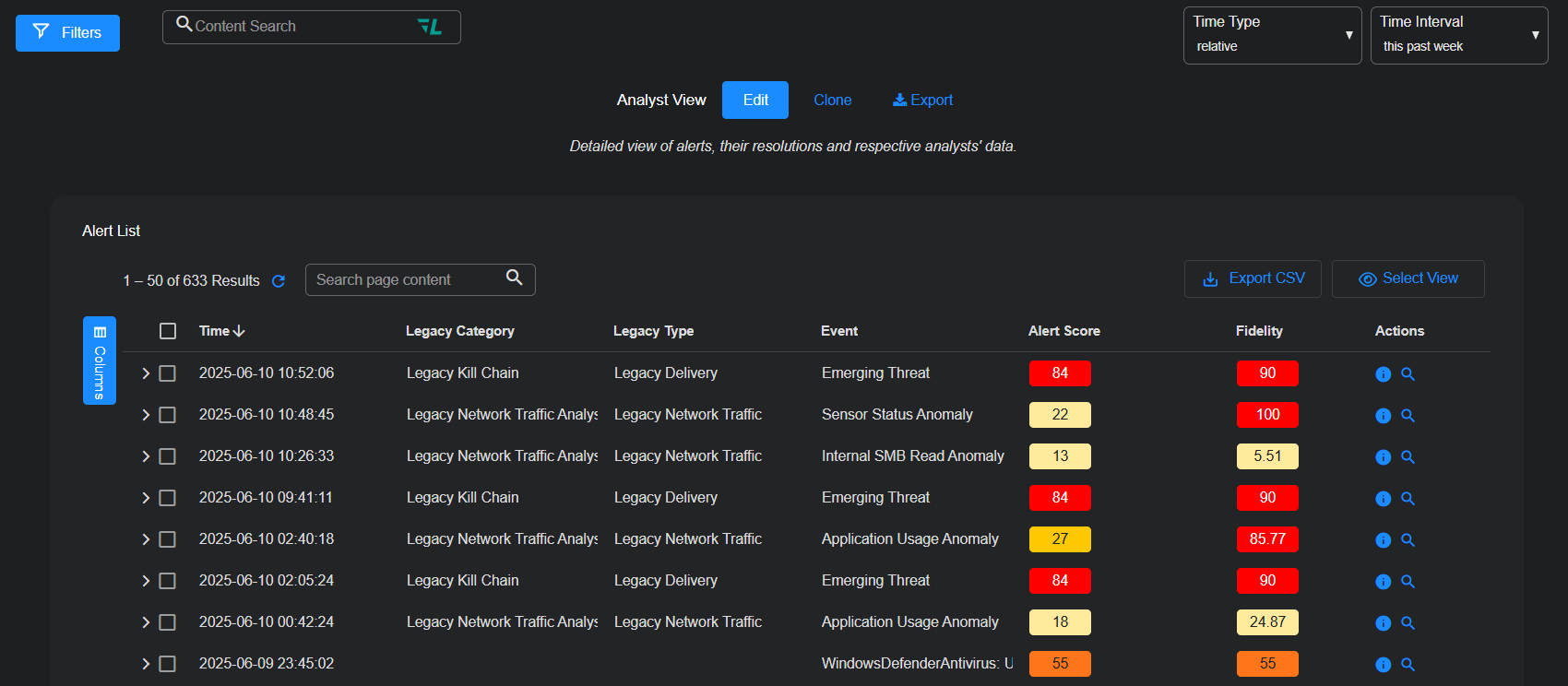Click the Clone link
Image resolution: width=1568 pixels, height=686 pixels.
(x=832, y=101)
